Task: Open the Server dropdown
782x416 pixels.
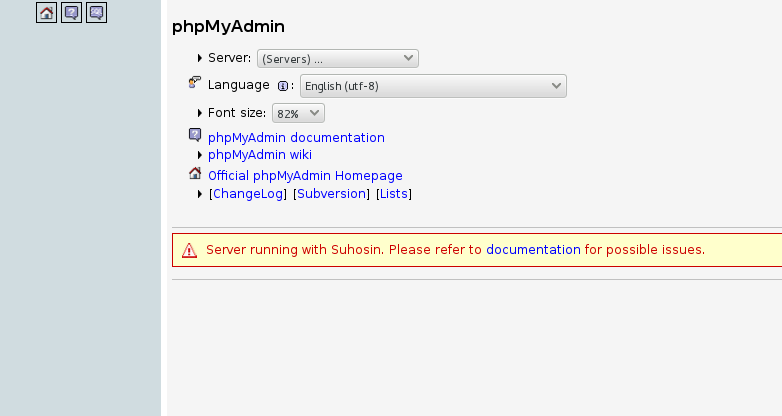Action: (338, 59)
